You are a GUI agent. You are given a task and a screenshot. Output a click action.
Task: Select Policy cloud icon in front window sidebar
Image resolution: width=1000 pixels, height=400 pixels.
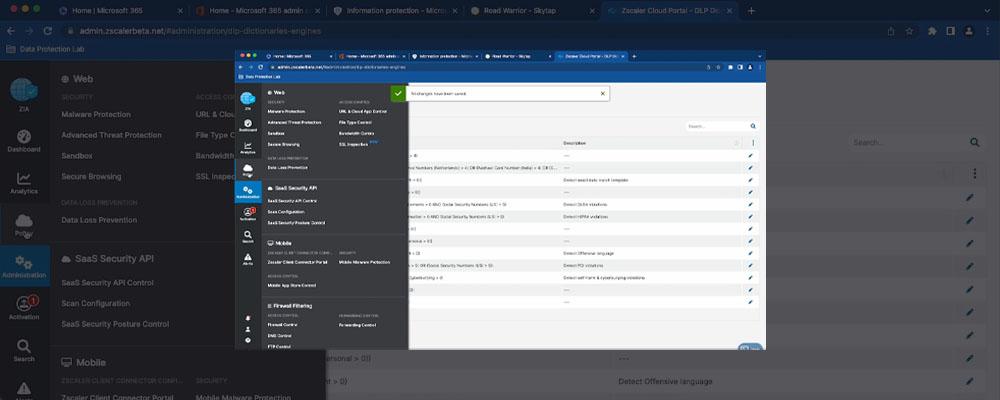tap(247, 170)
